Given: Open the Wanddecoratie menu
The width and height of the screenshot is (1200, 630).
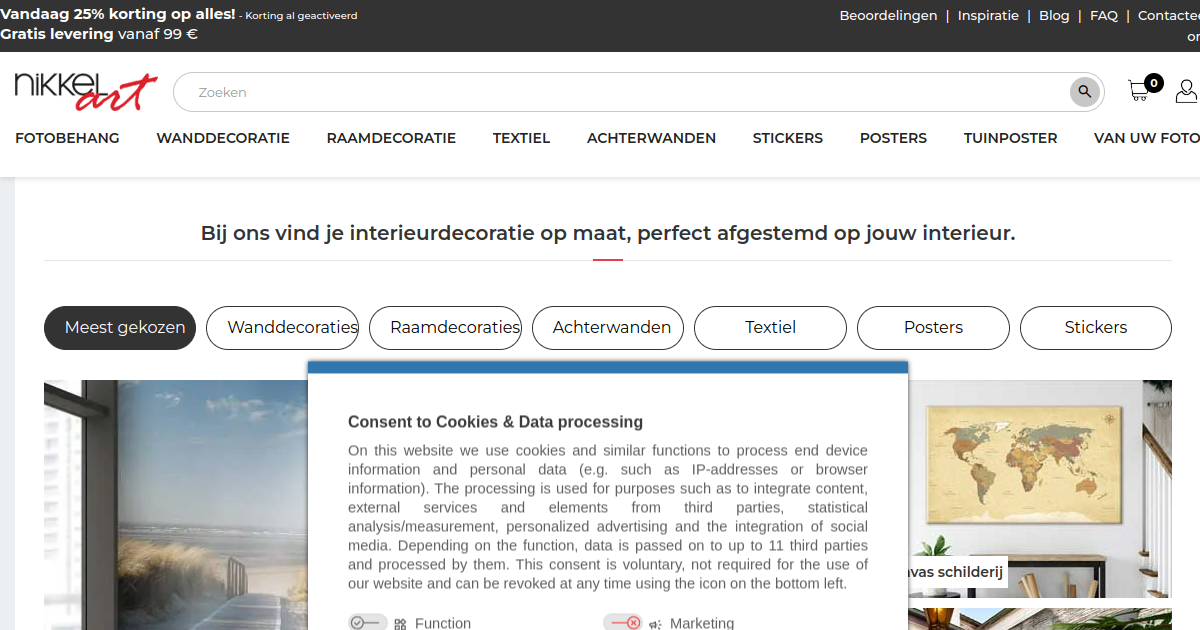Looking at the screenshot, I should click(x=223, y=138).
